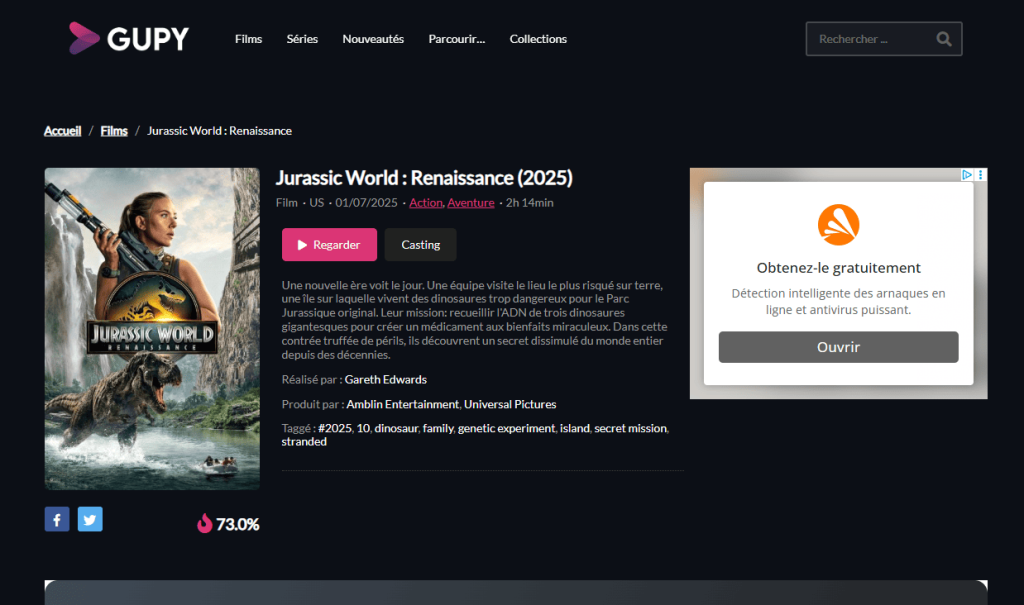1024x605 pixels.
Task: Go to Nouveautés
Action: point(372,39)
